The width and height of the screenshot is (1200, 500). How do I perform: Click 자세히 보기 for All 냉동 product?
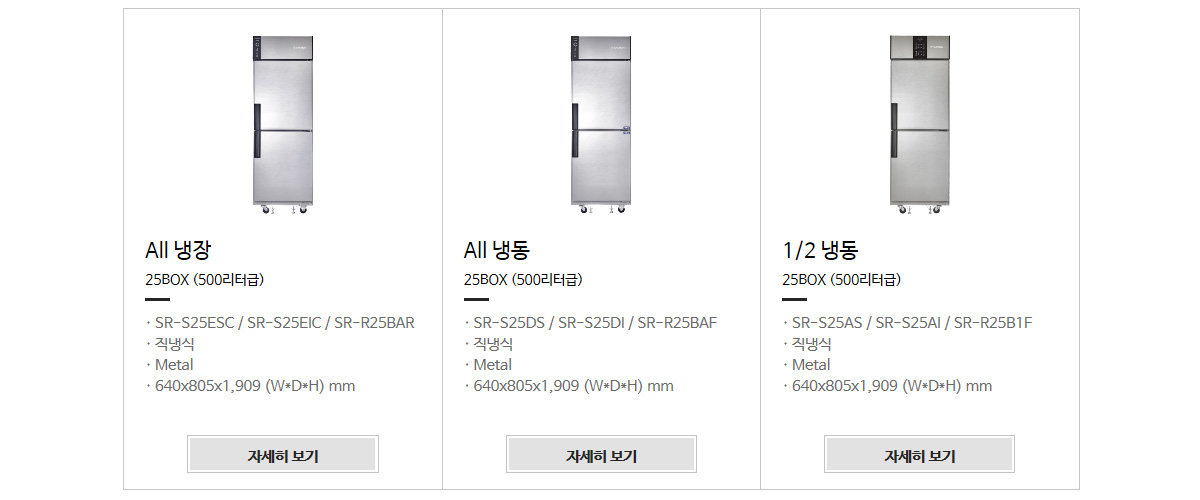pyautogui.click(x=601, y=455)
